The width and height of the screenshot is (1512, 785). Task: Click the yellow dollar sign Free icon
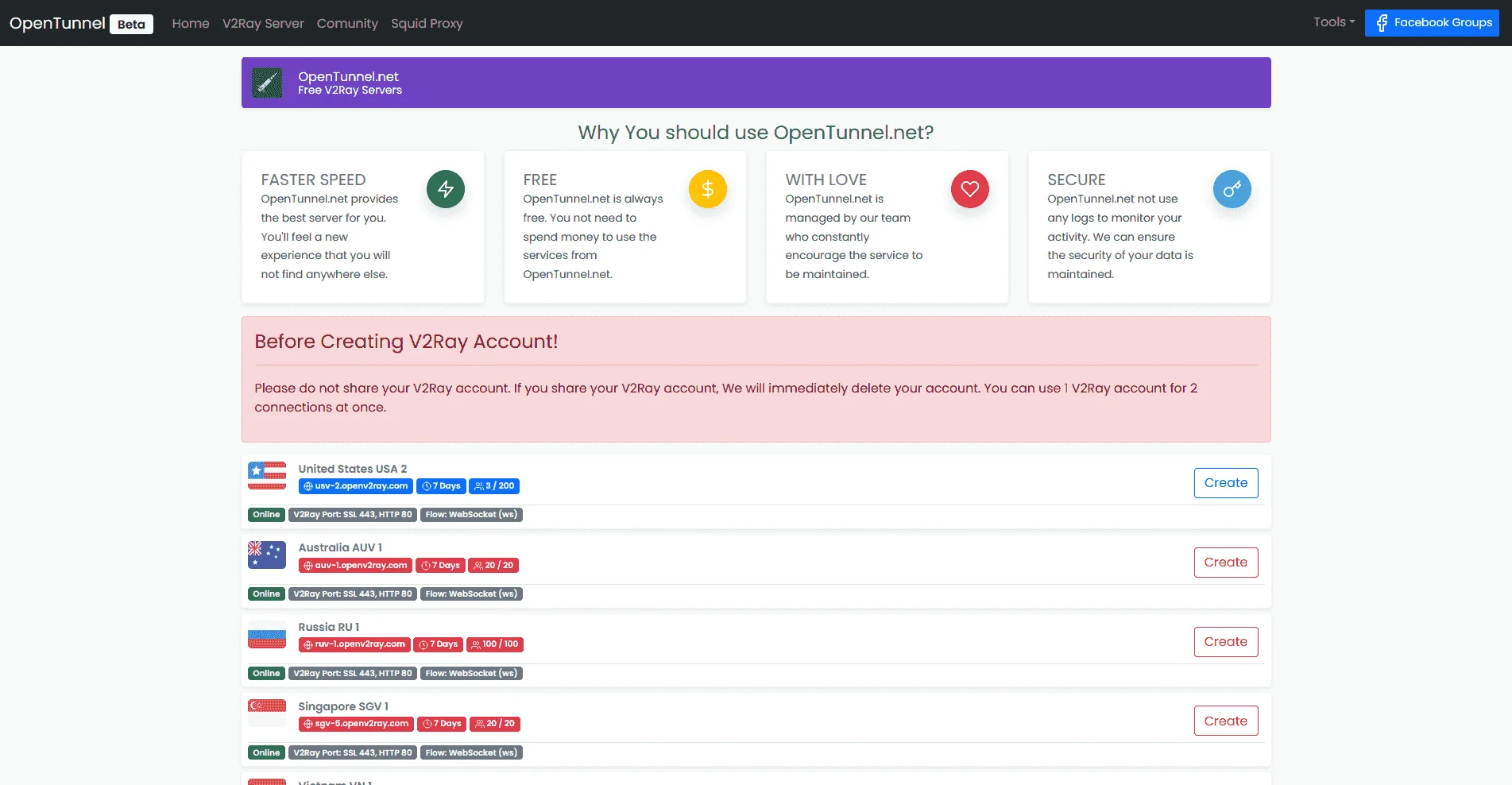[x=708, y=189]
